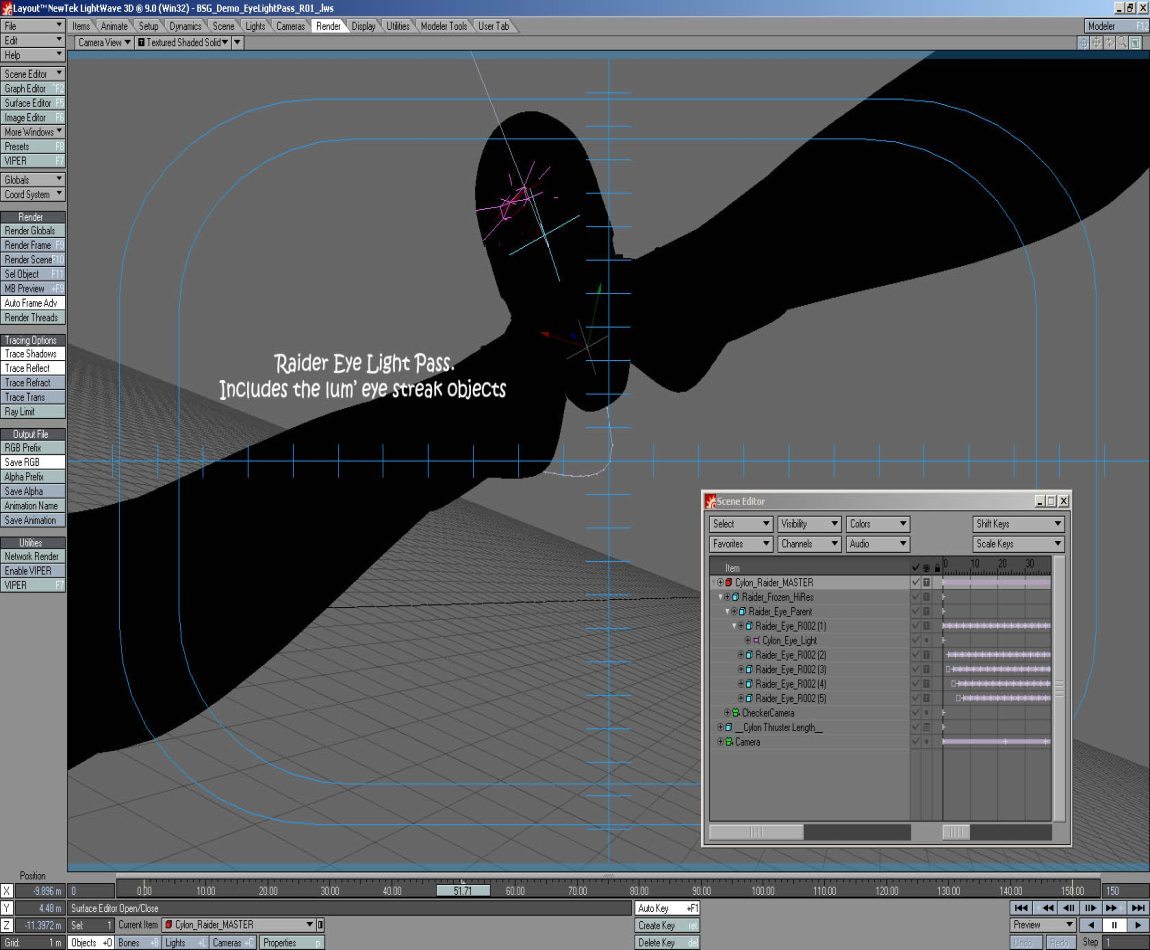Click the timeline frame slider at 51.71
This screenshot has height=950, width=1150.
pyautogui.click(x=463, y=891)
